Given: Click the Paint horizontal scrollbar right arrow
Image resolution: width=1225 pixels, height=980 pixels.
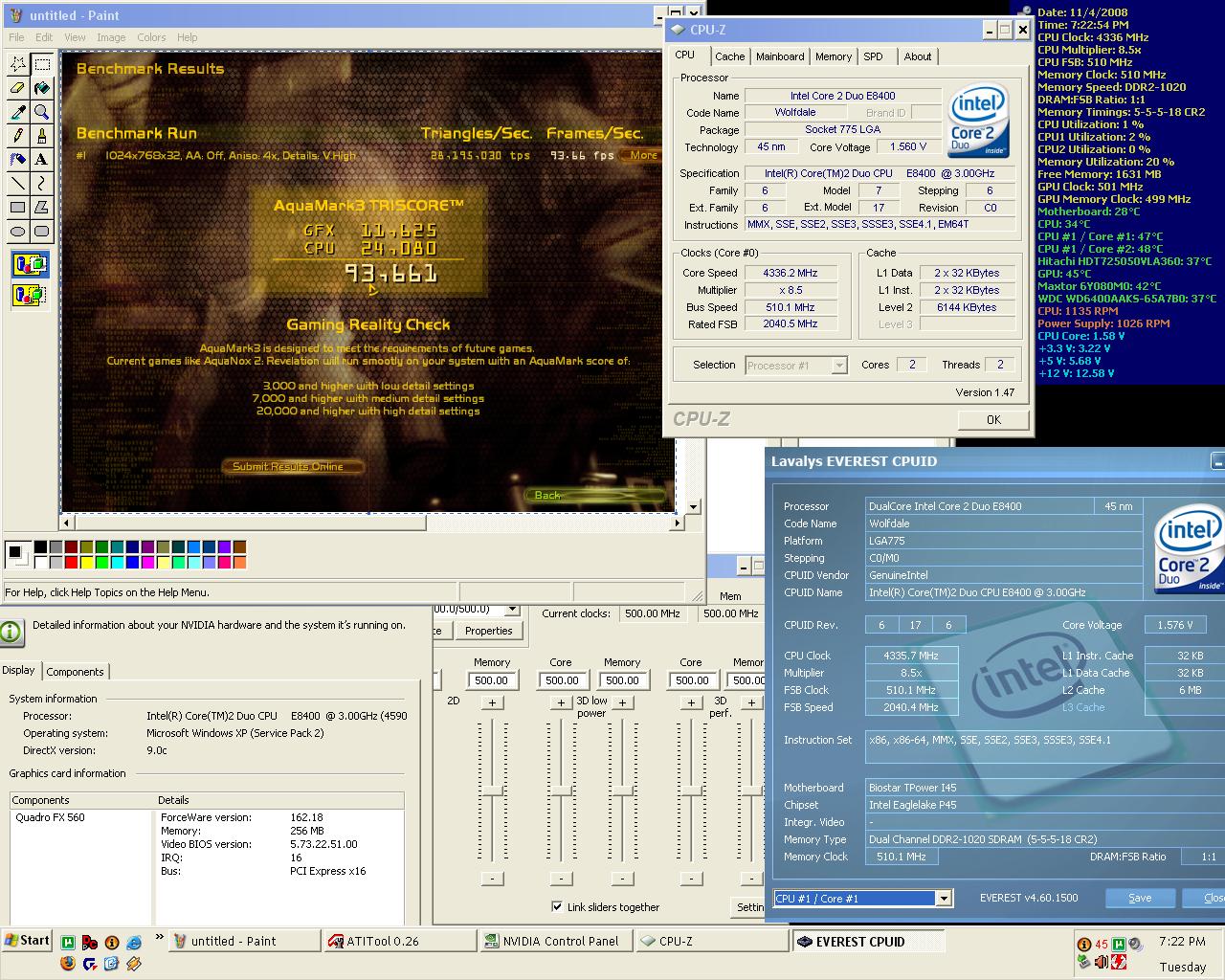Looking at the screenshot, I should pos(677,523).
